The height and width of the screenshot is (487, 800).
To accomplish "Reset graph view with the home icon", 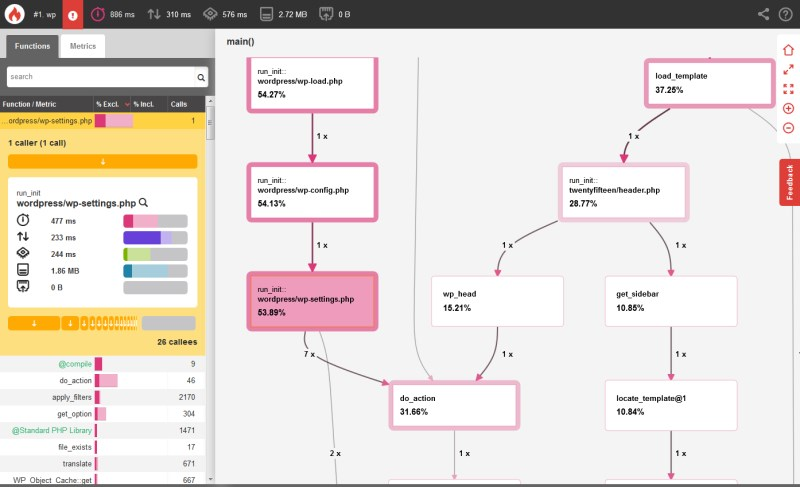I will click(788, 50).
